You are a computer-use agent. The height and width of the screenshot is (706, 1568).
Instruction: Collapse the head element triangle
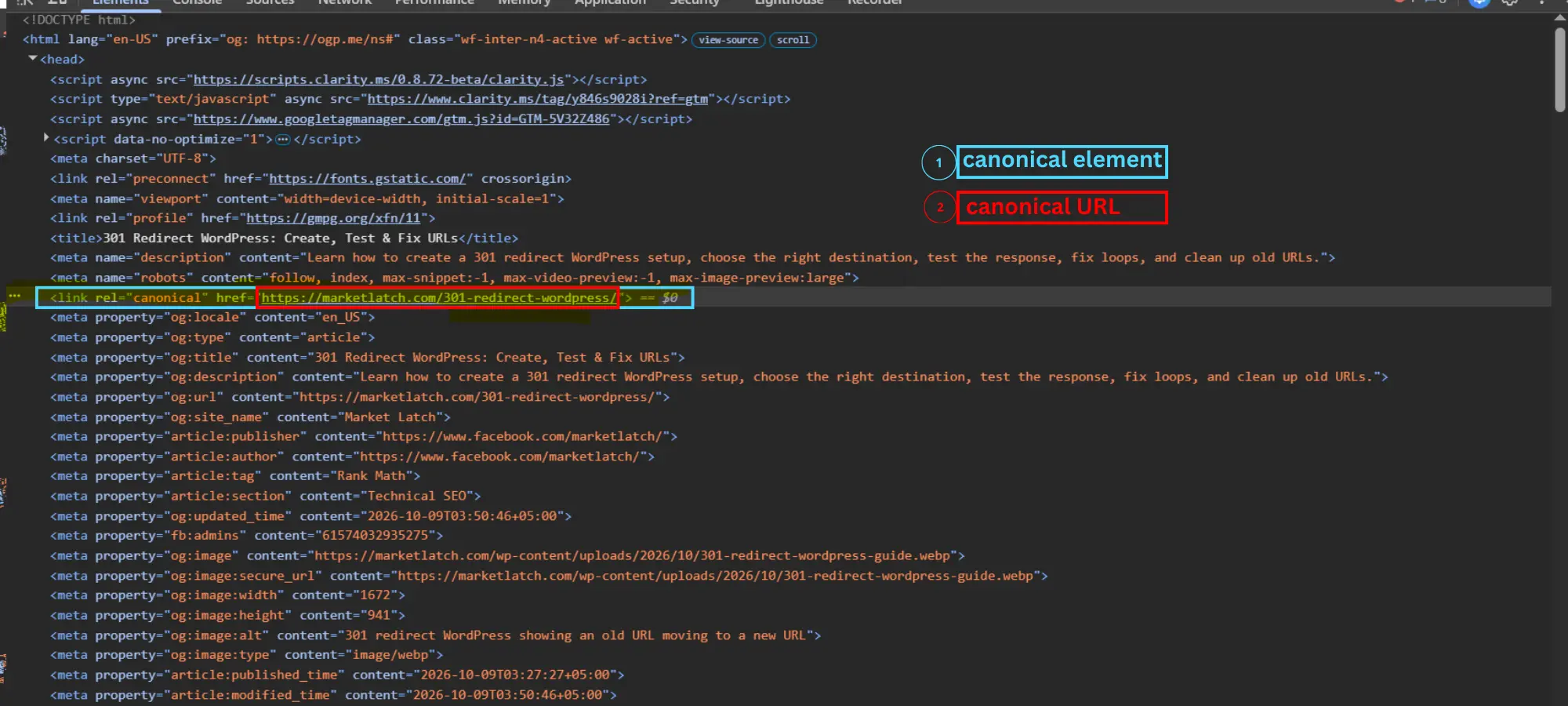[x=33, y=58]
